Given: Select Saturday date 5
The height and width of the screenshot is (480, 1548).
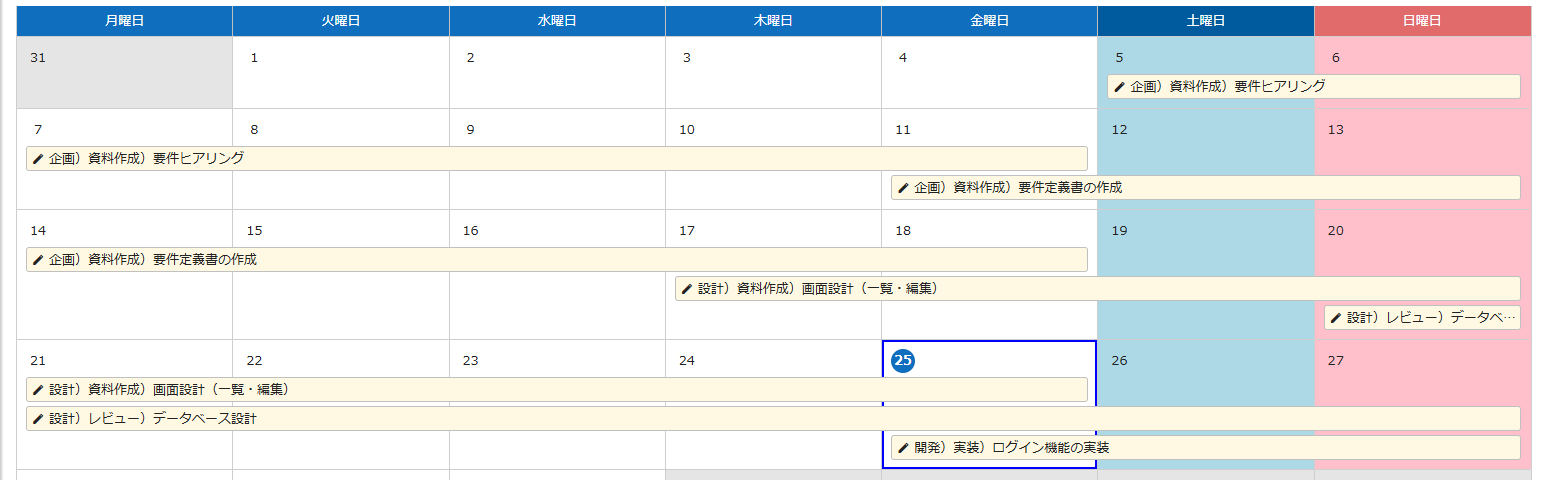Looking at the screenshot, I should [1119, 58].
